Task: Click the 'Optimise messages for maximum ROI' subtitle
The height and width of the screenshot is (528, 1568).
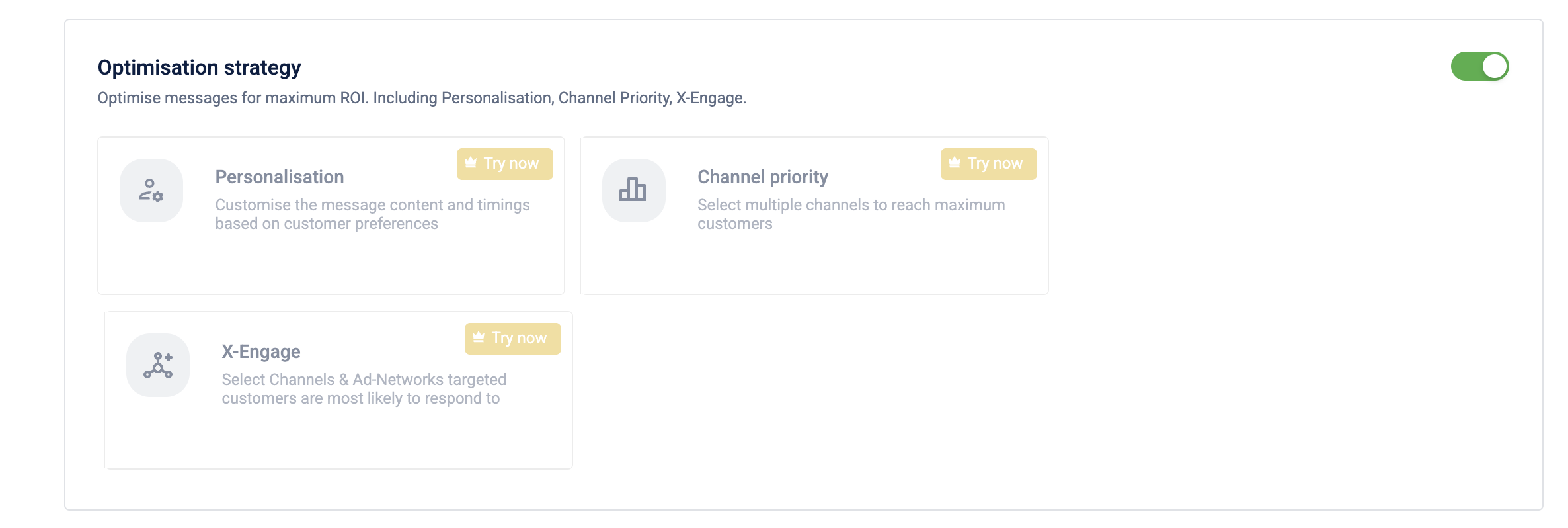Action: [x=422, y=98]
